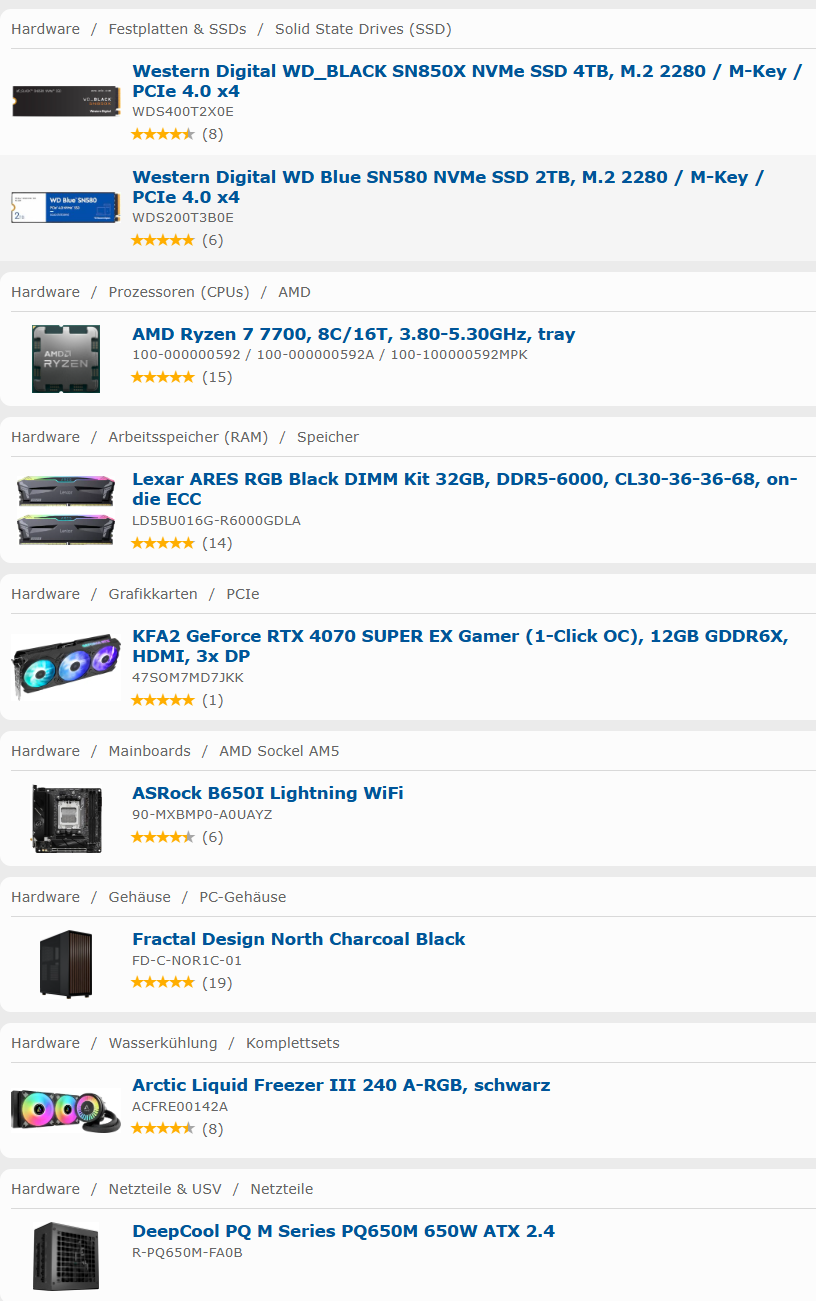Click the WD_BLACK SN850X SSD thumbnail
Image resolution: width=816 pixels, height=1301 pixels.
pos(66,101)
